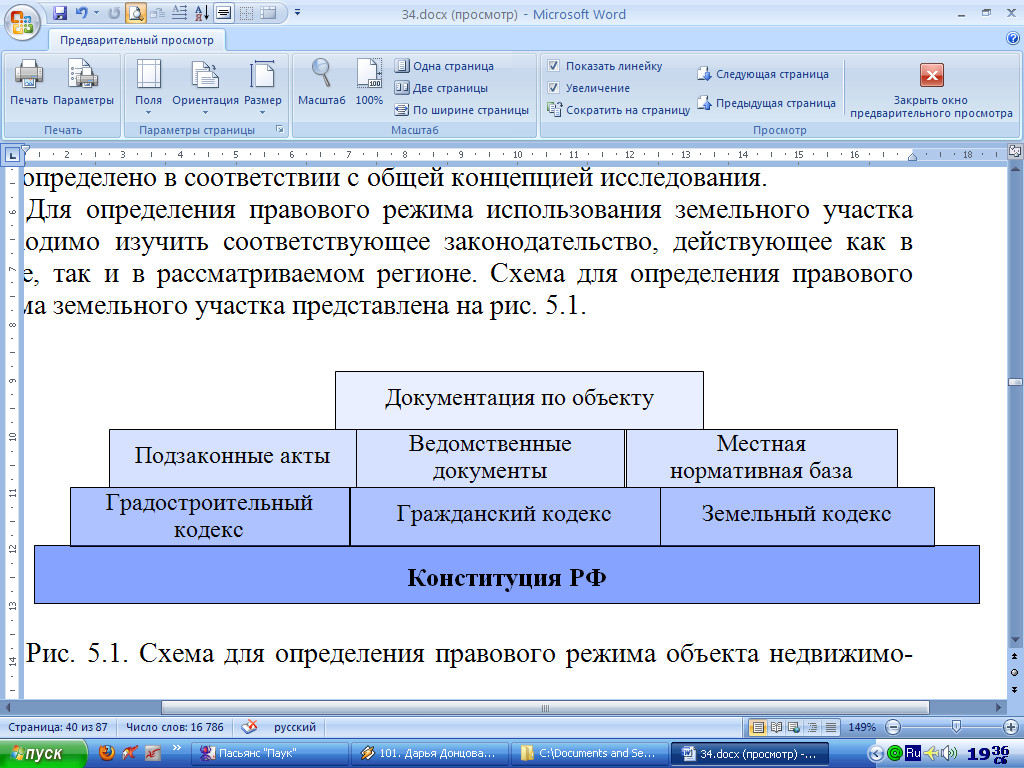1024x768 pixels.
Task: Open word count Число слов: 16 786
Action: tap(174, 727)
